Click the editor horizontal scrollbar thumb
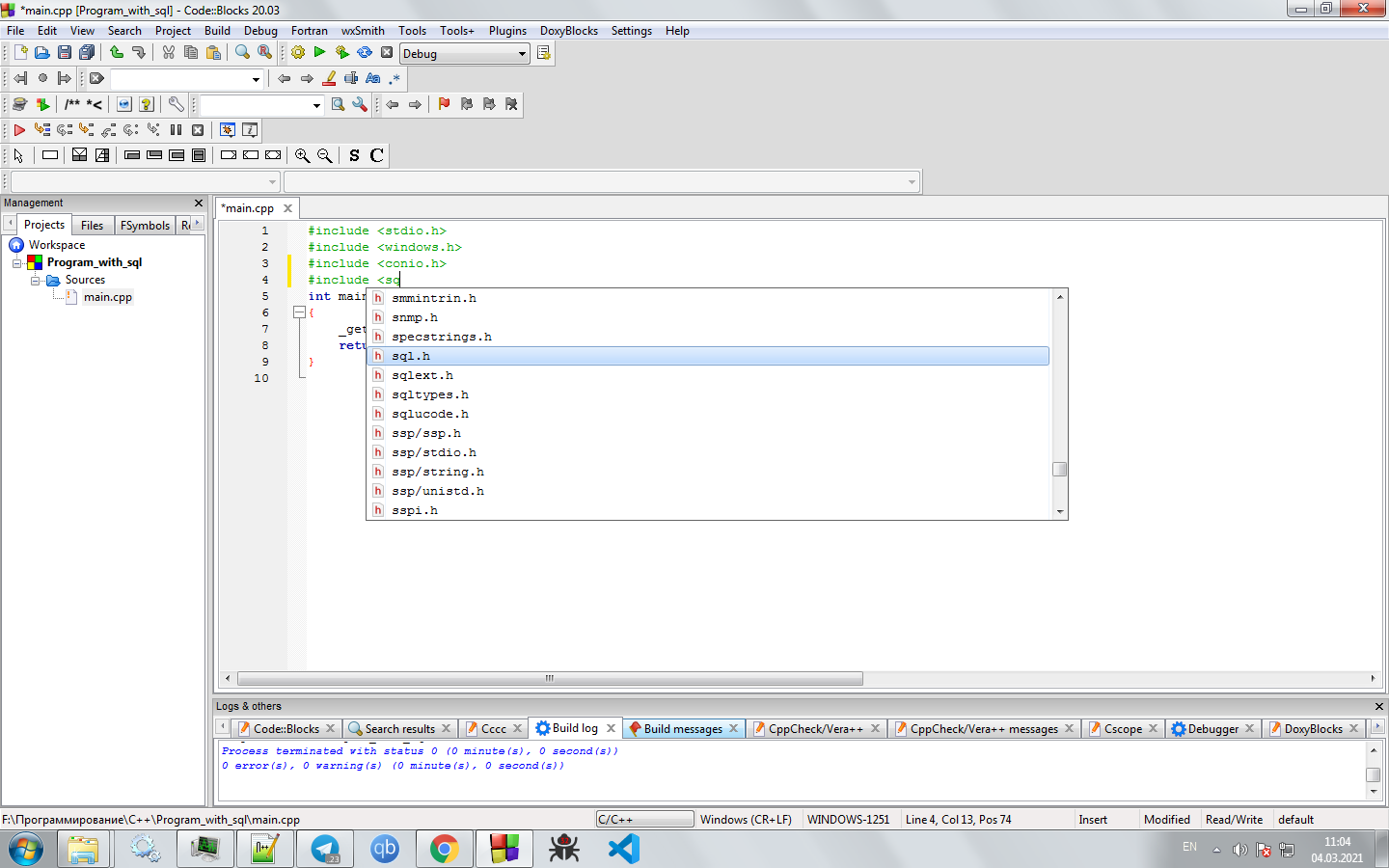Screen dimensions: 1389x868 point(550,678)
